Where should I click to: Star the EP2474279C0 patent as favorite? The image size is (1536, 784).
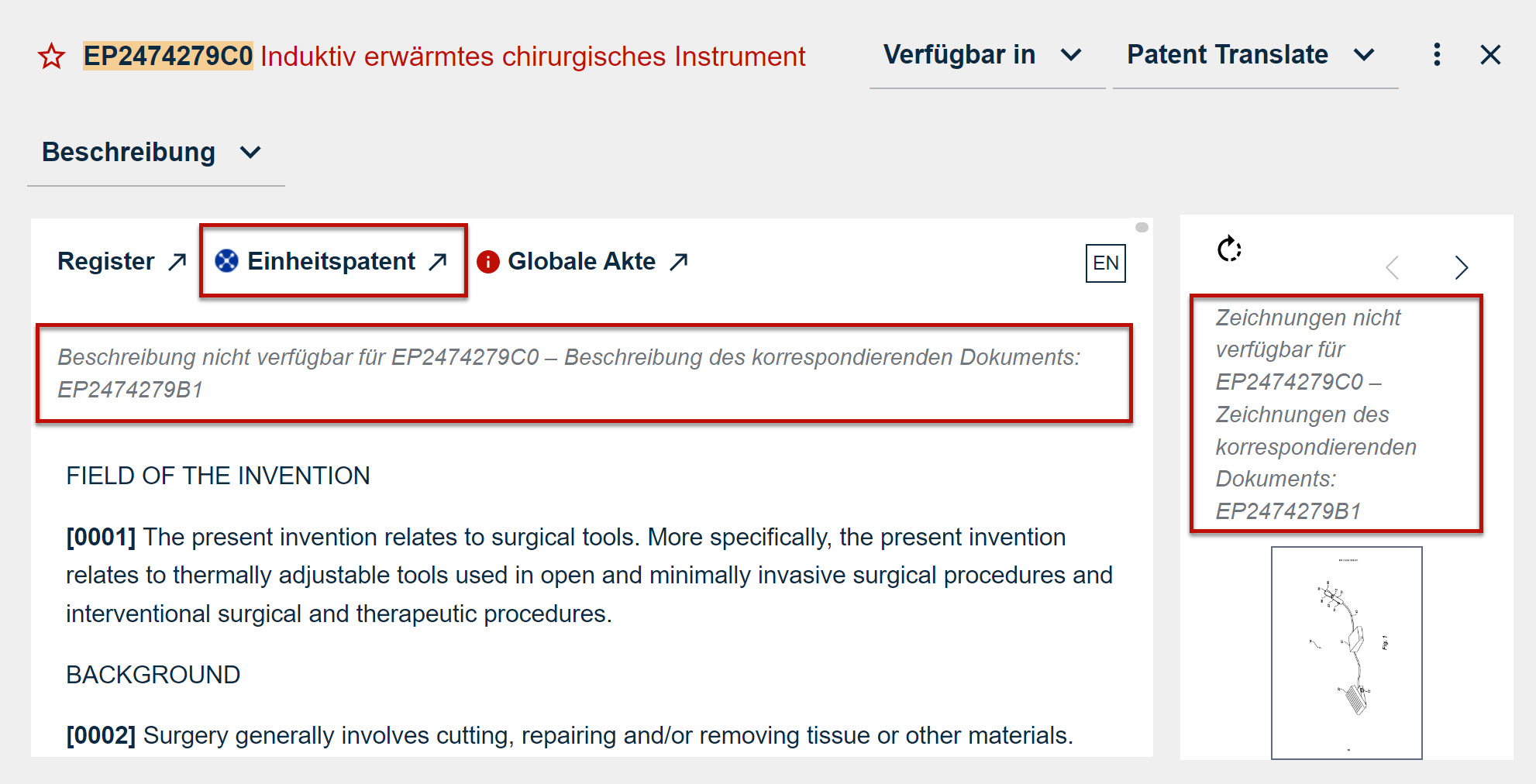click(x=52, y=57)
